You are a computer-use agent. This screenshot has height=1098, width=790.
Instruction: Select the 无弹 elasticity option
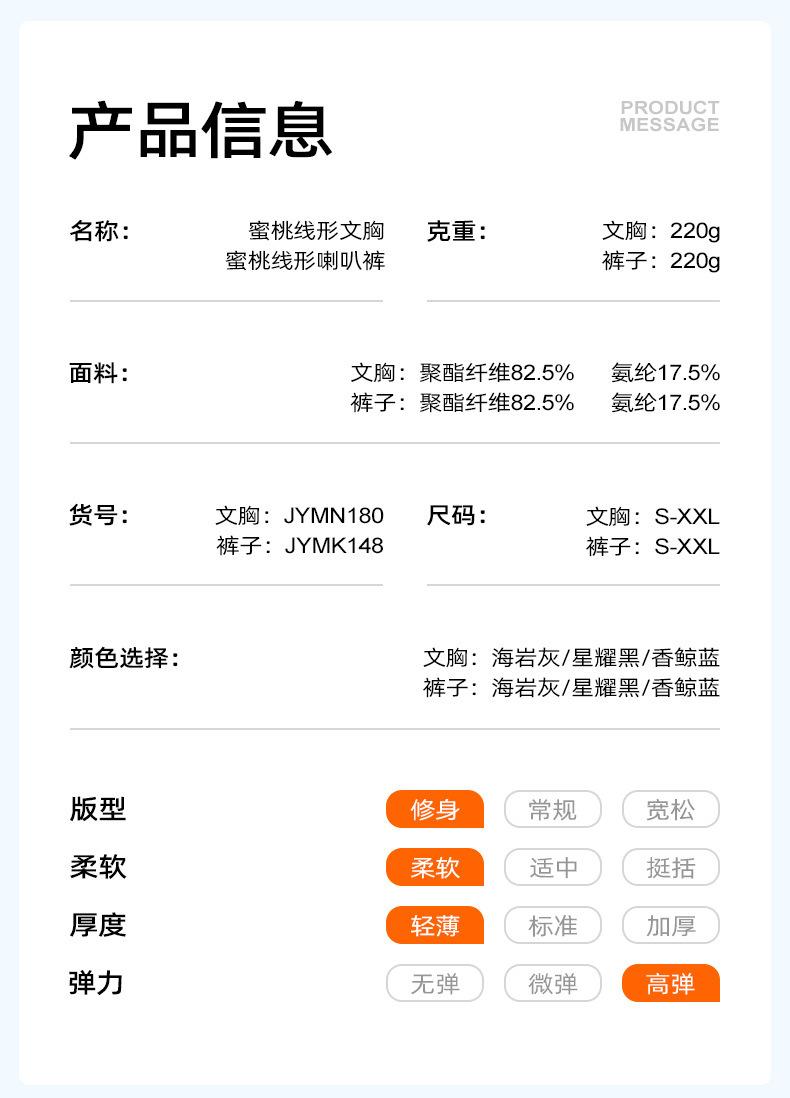click(435, 983)
